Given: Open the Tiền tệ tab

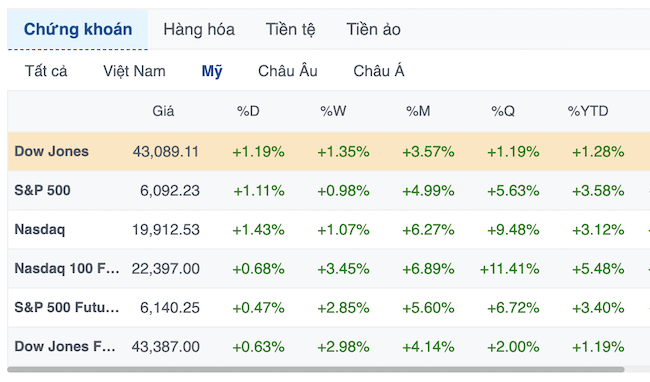Looking at the screenshot, I should pos(290,29).
